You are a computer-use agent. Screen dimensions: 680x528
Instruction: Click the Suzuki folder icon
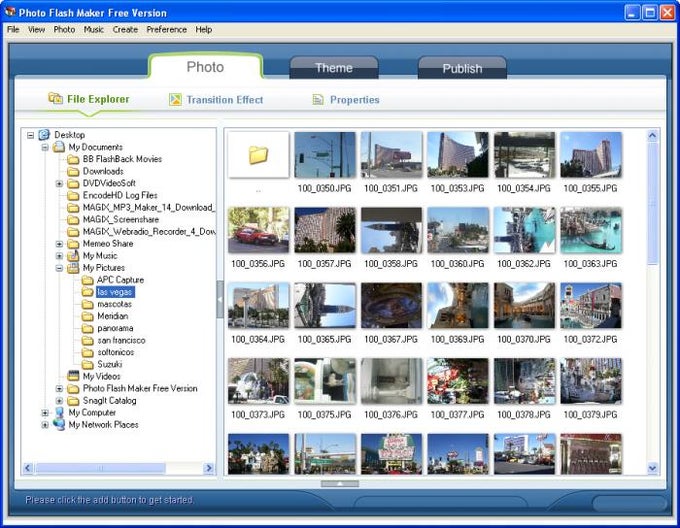[88, 364]
